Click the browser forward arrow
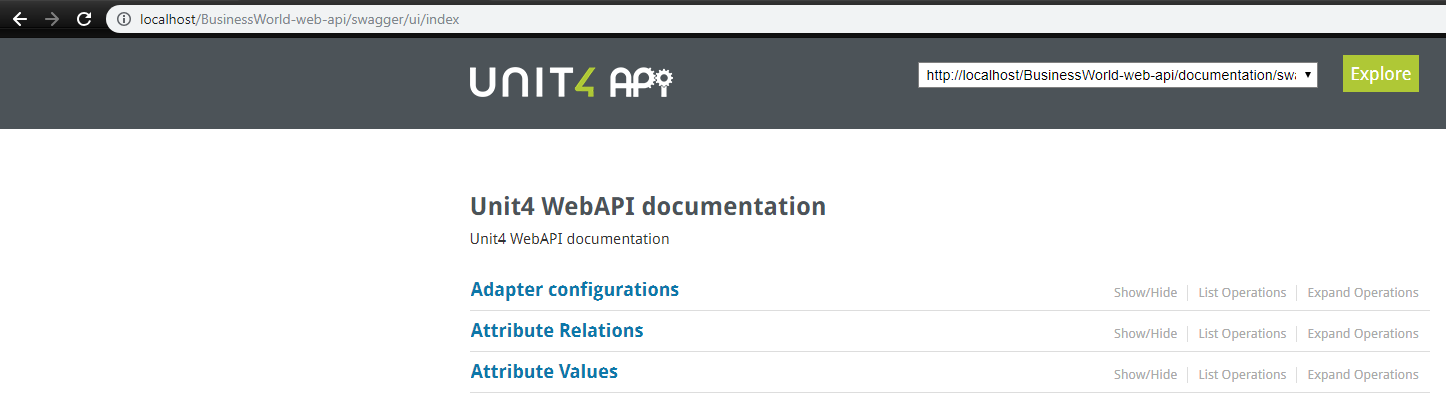 coord(52,19)
